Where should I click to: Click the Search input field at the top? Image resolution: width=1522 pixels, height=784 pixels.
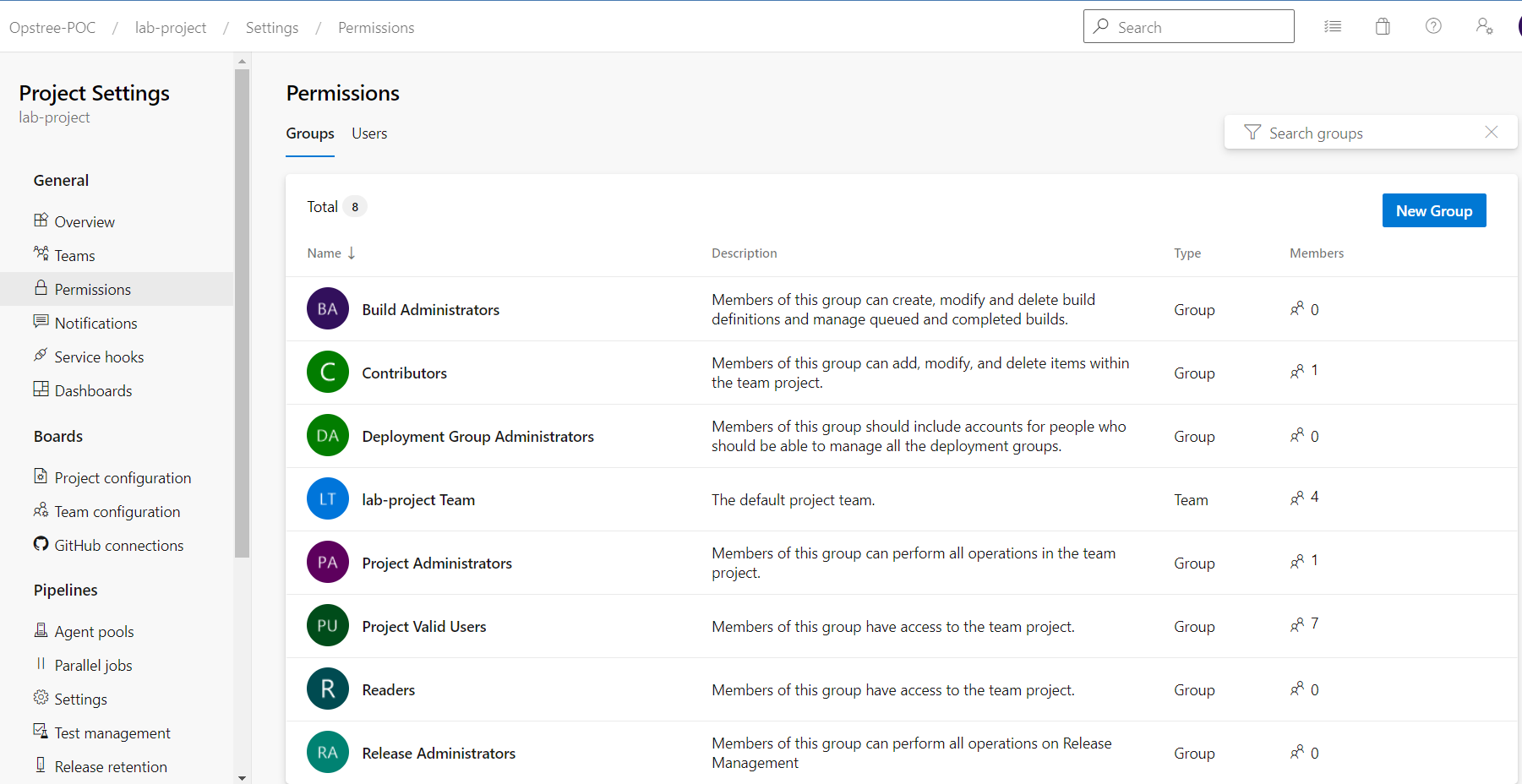(1188, 26)
